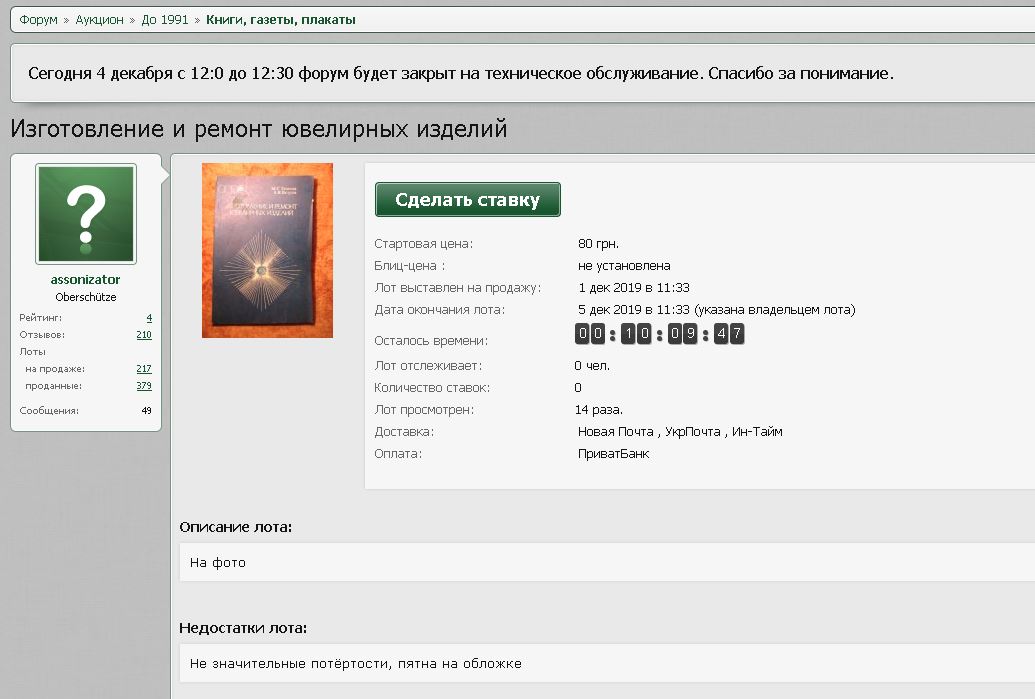Click the Недостатки лота heading
This screenshot has height=699, width=1035.
(x=243, y=628)
